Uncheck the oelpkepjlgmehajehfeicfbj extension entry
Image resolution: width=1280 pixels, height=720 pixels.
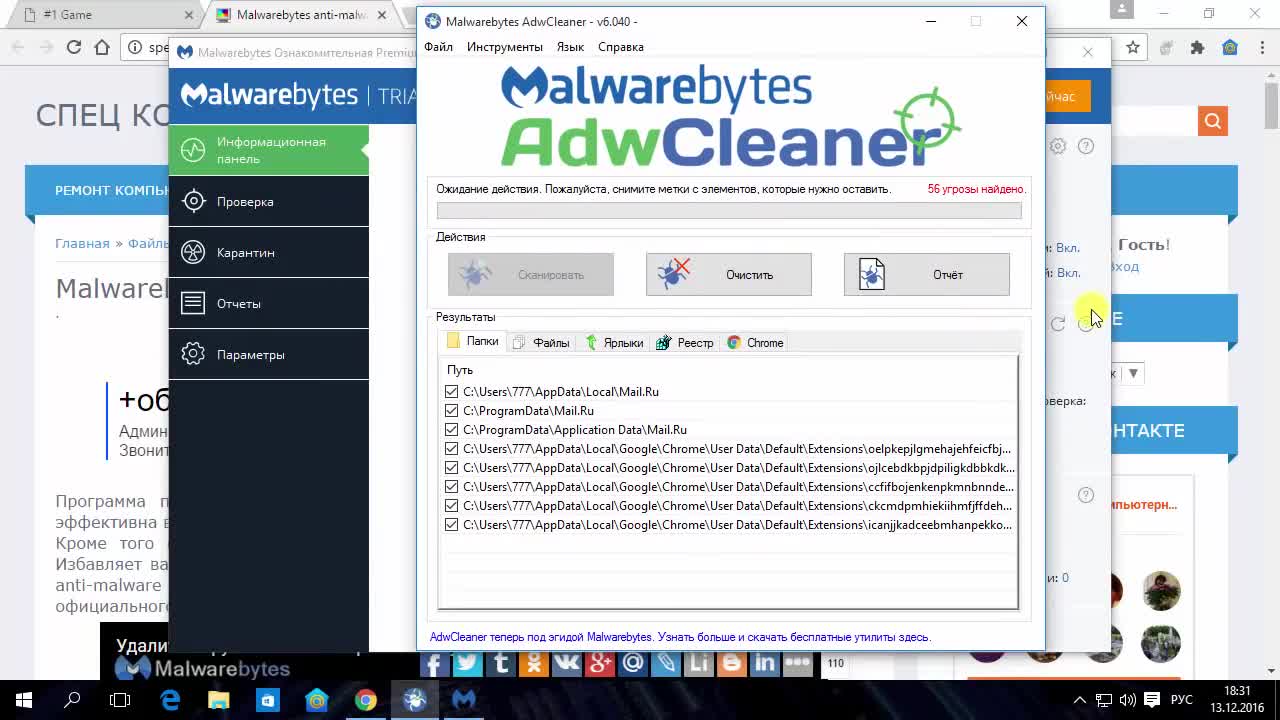click(x=452, y=449)
